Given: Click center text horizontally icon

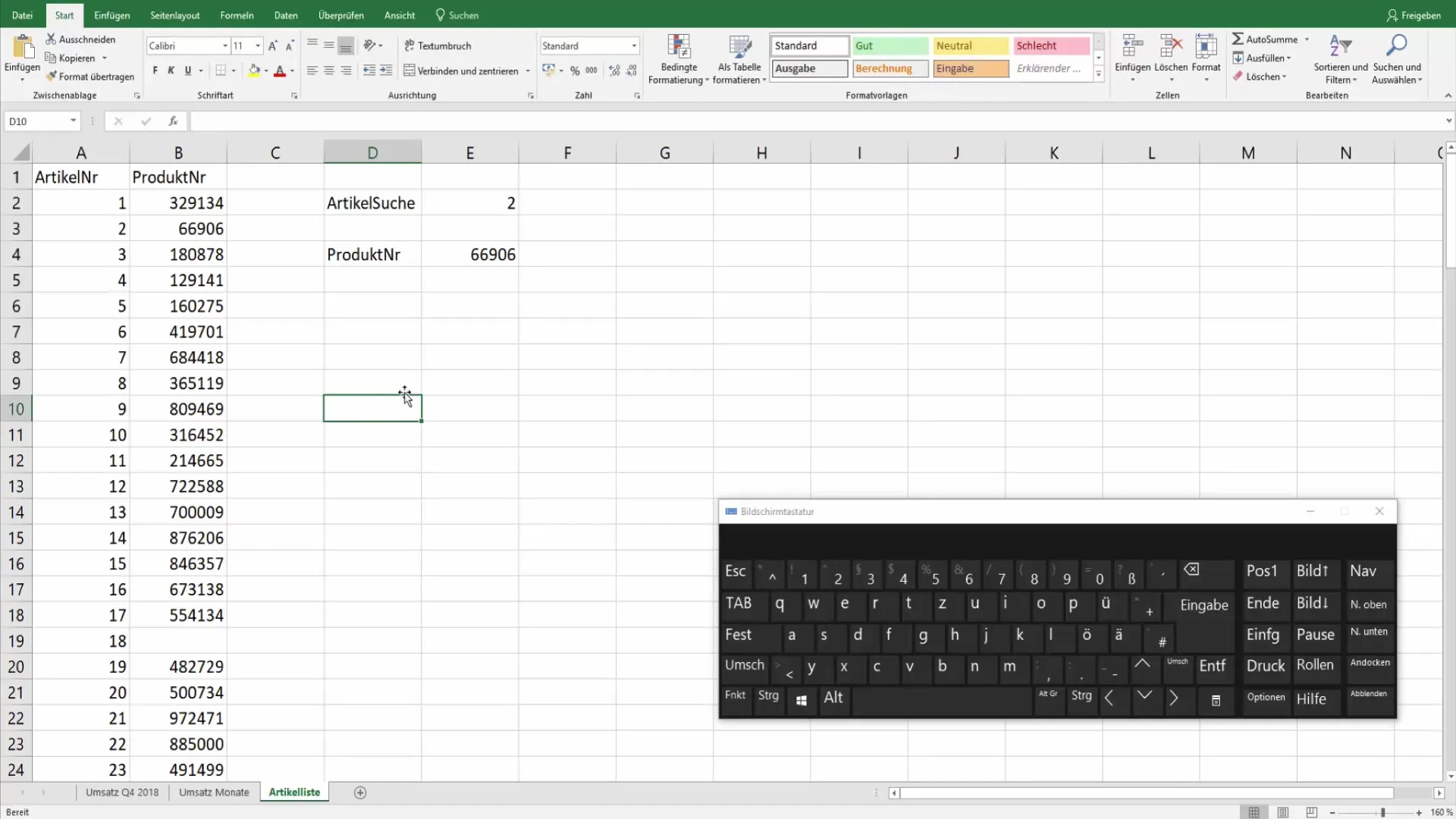Looking at the screenshot, I should point(329,71).
